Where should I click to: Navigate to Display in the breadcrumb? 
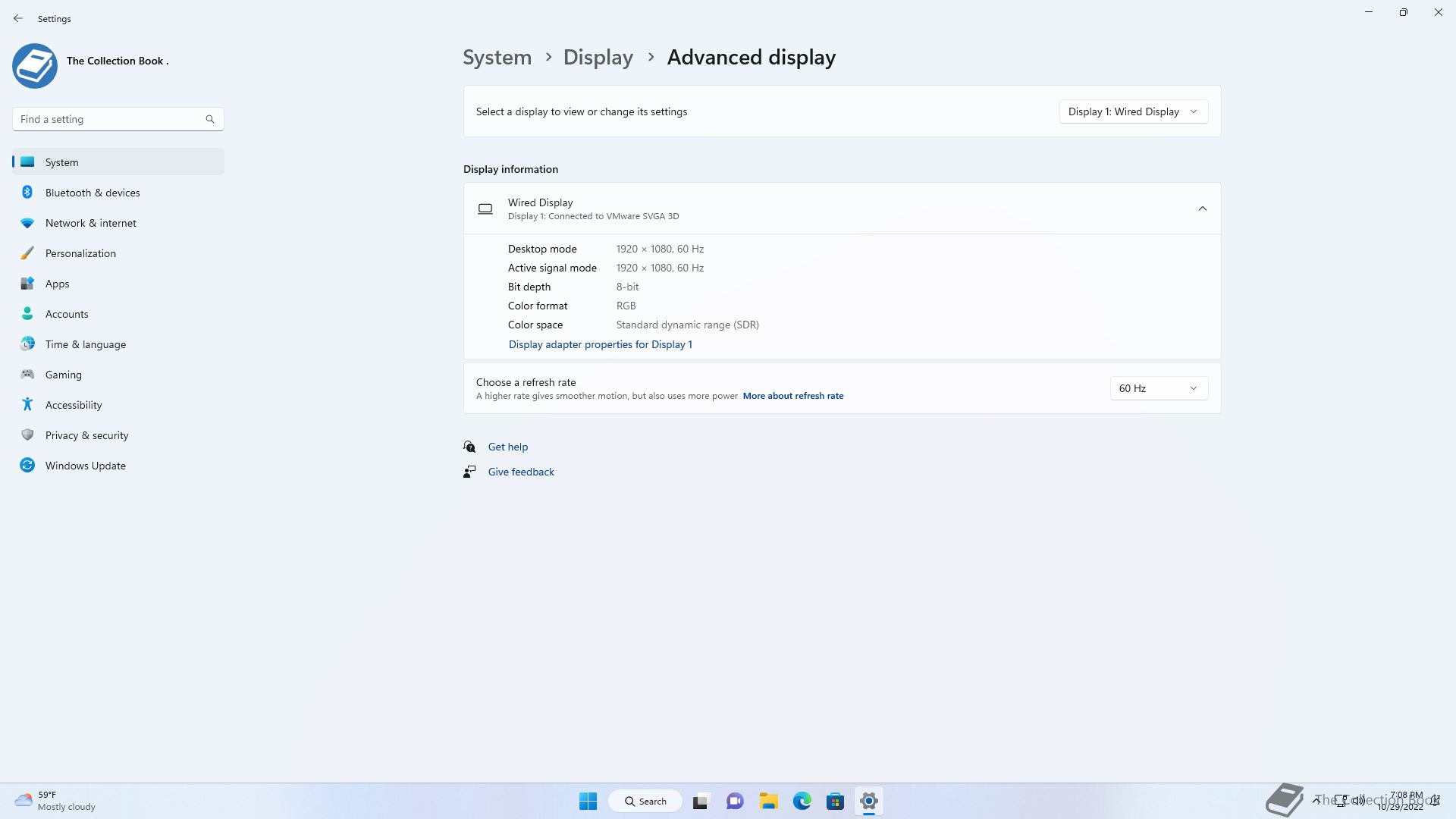(598, 58)
